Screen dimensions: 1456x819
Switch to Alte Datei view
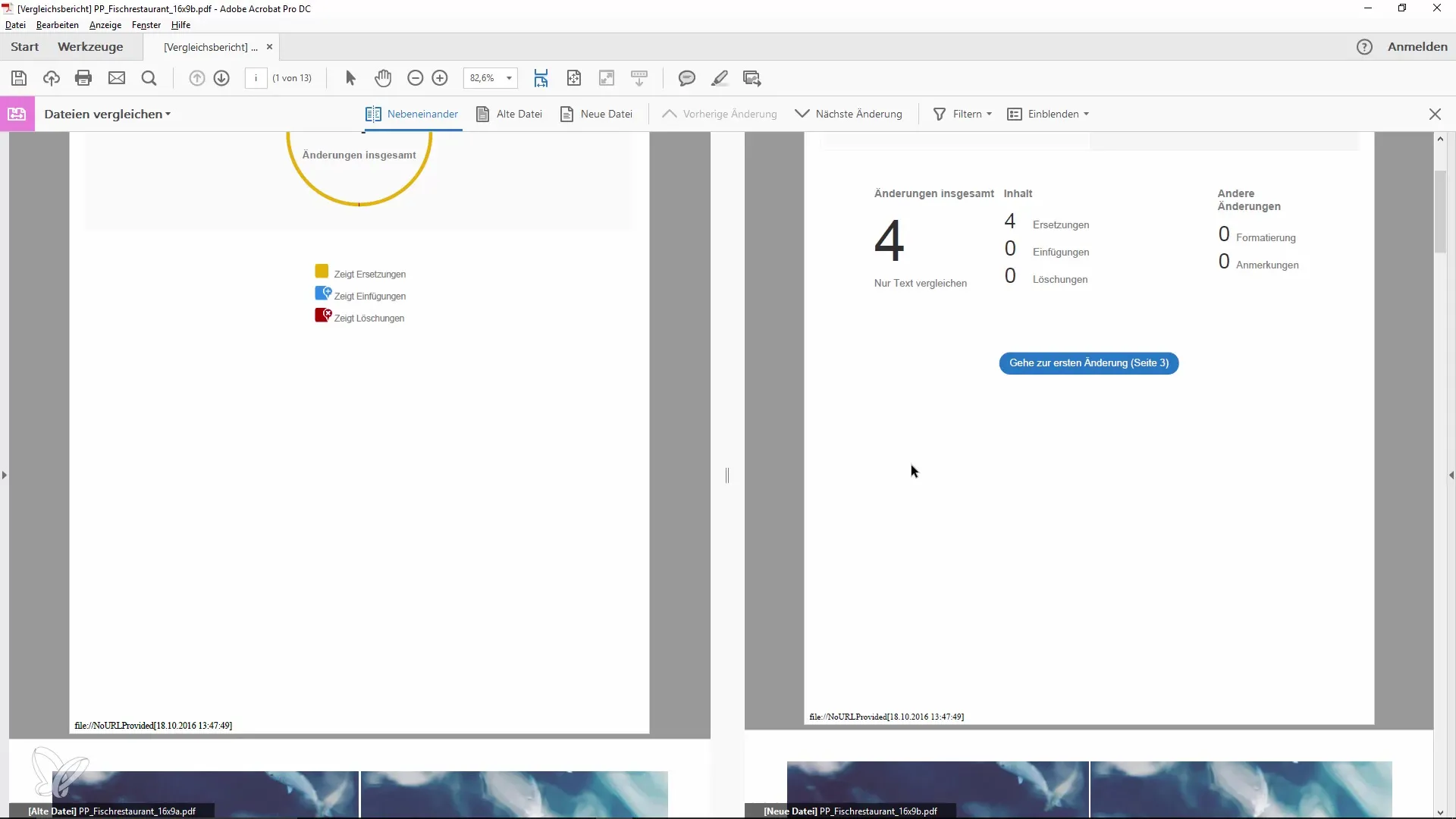509,114
